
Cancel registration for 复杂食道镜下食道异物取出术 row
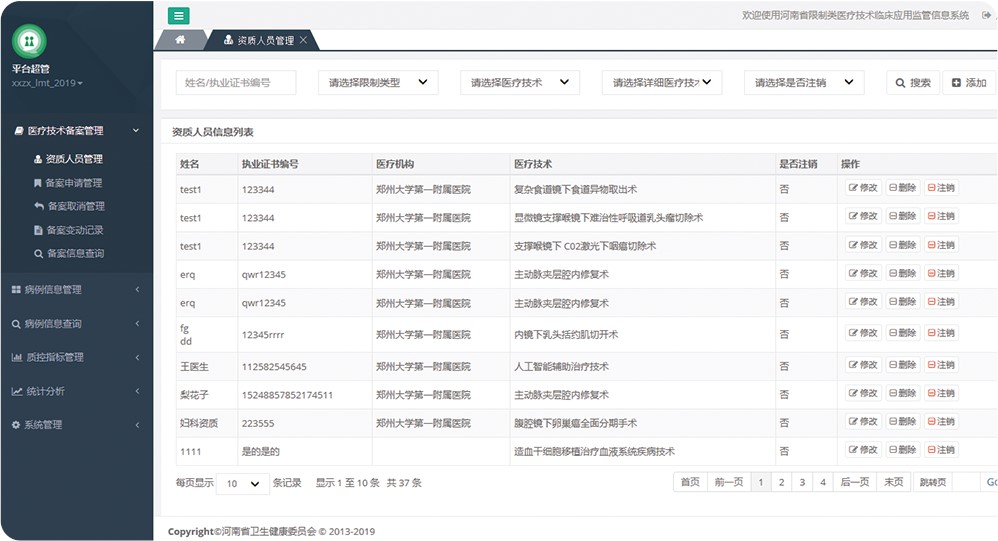[x=941, y=188]
